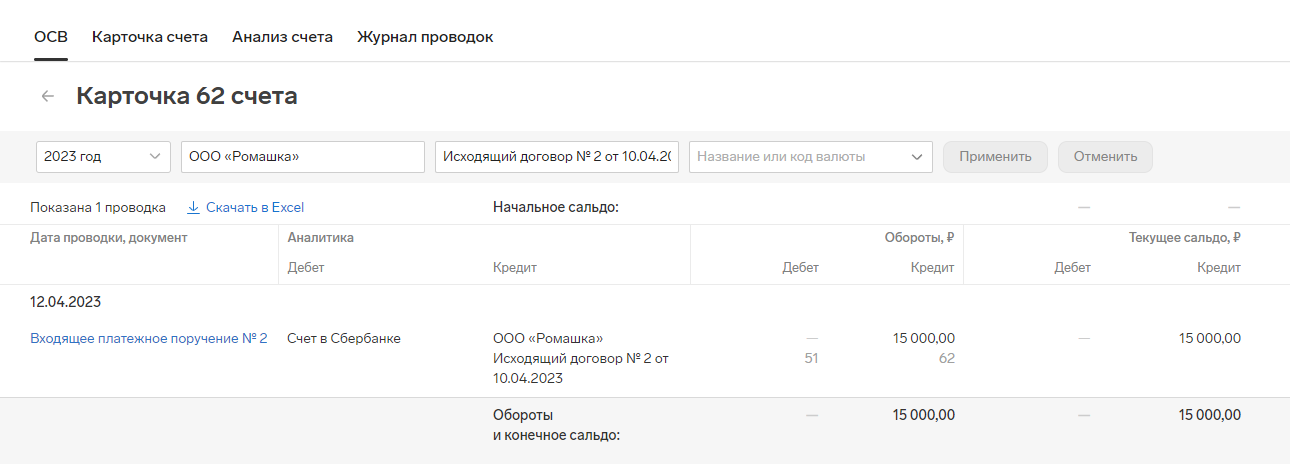Click the Дата проводки, документ column header
The width and height of the screenshot is (1290, 464).
pos(109,238)
